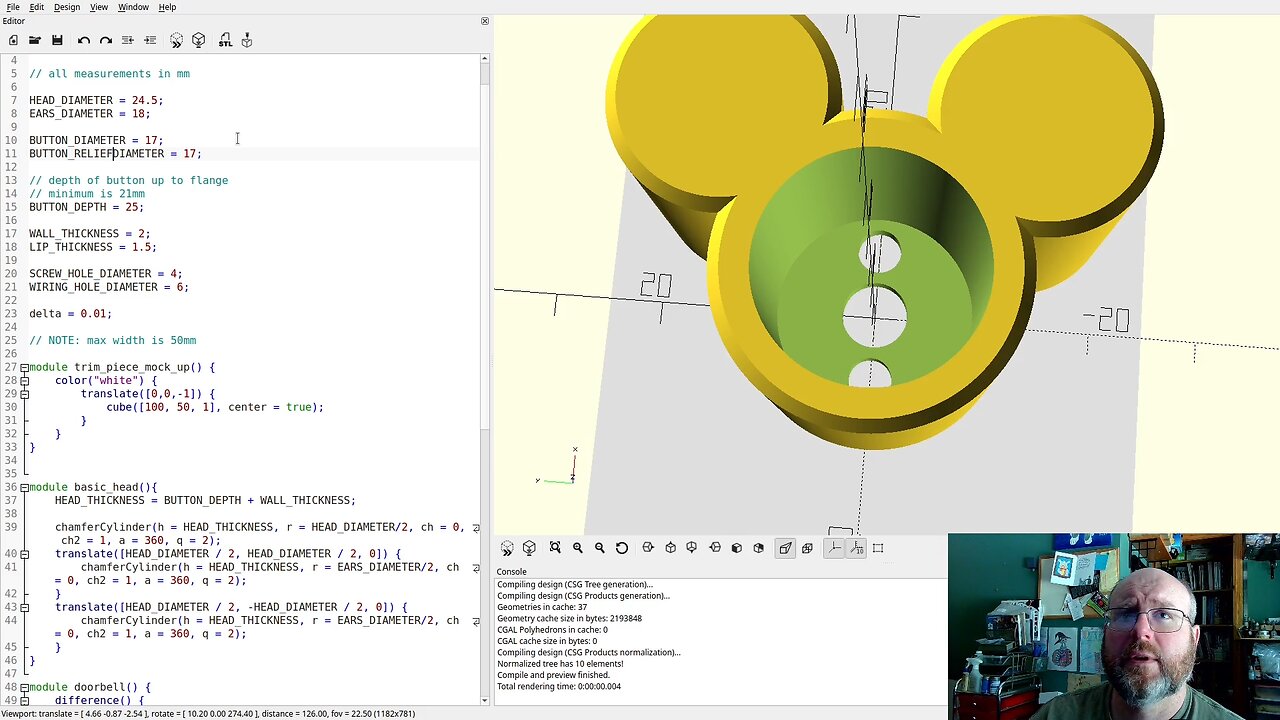The width and height of the screenshot is (1280, 720).
Task: Undo the last edit
Action: pyautogui.click(x=84, y=40)
